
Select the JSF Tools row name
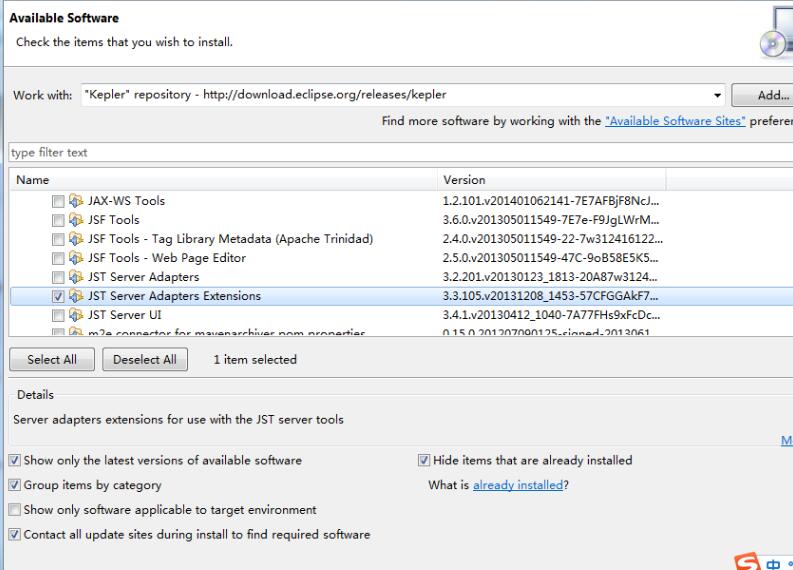[114, 220]
